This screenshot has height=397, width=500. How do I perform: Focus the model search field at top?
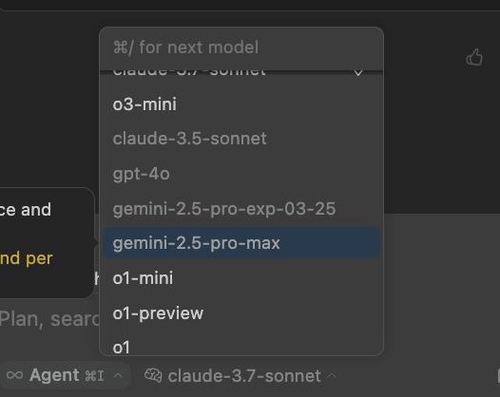point(241,47)
